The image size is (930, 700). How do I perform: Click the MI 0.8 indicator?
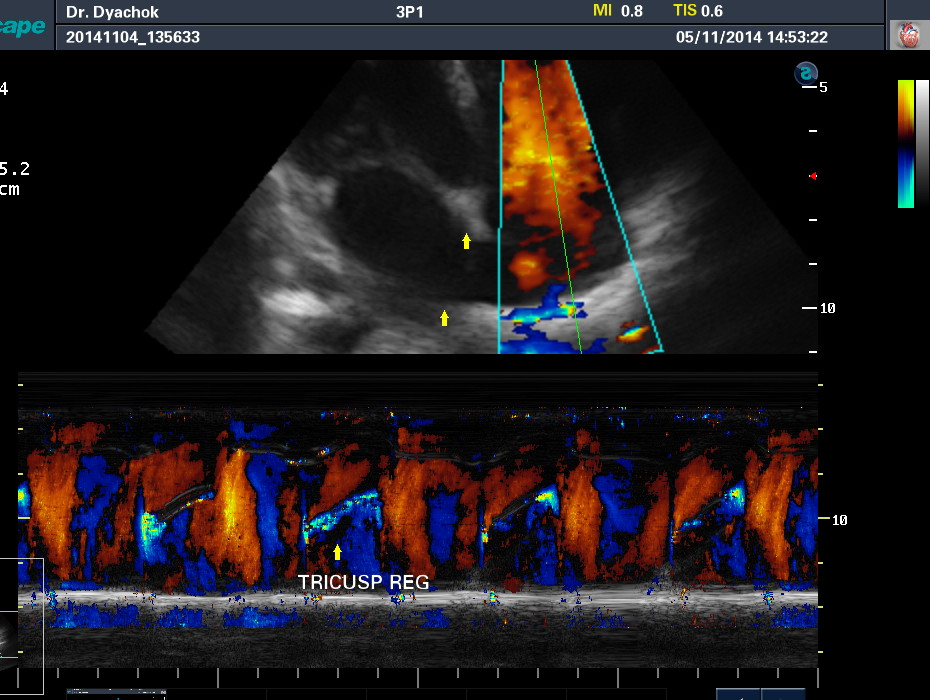(x=618, y=11)
